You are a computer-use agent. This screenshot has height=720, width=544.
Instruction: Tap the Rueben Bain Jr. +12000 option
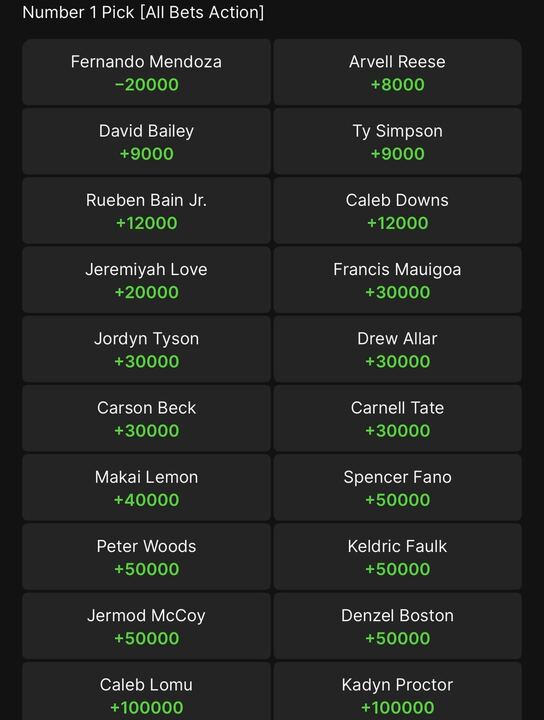[x=146, y=211]
